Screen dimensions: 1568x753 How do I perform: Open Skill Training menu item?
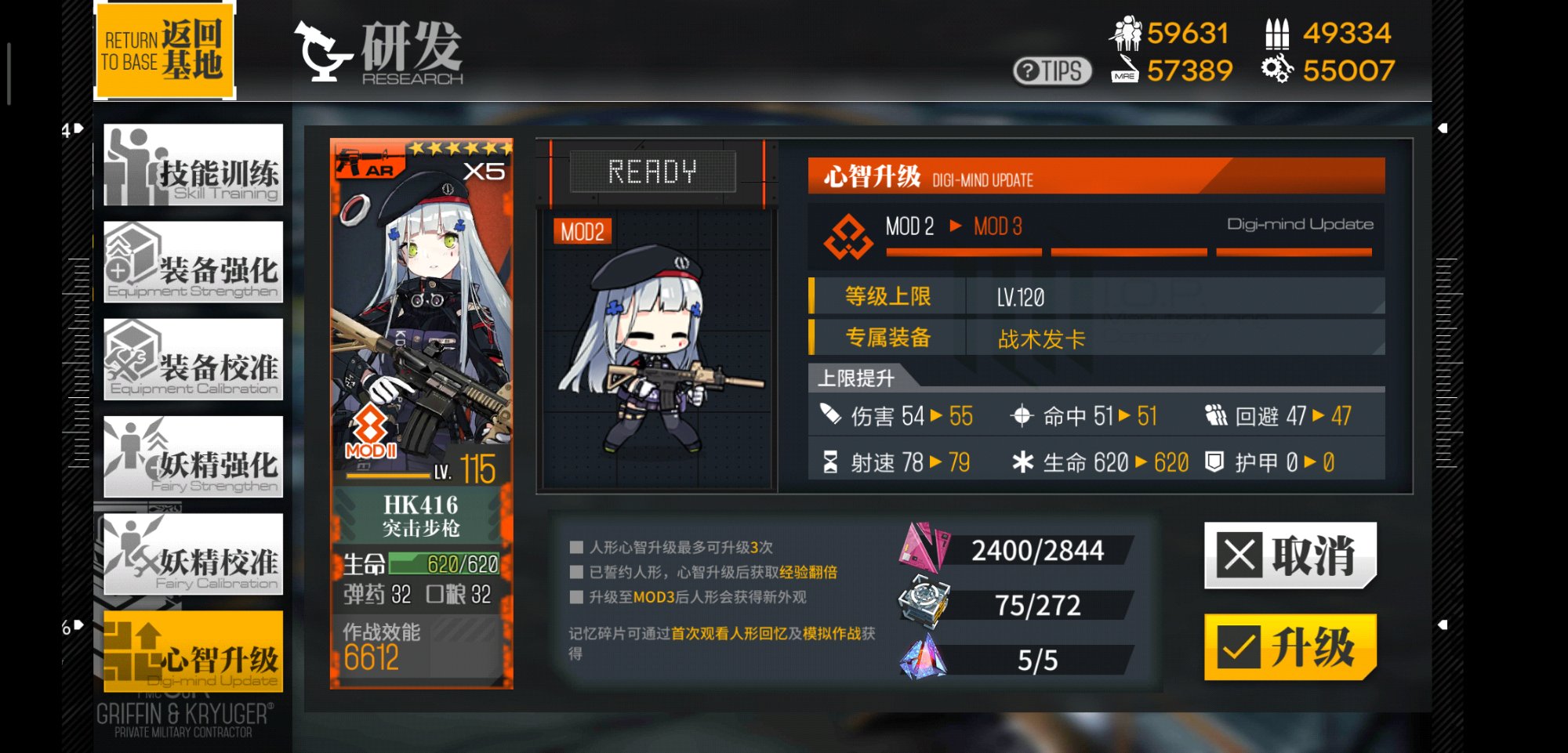coord(193,165)
